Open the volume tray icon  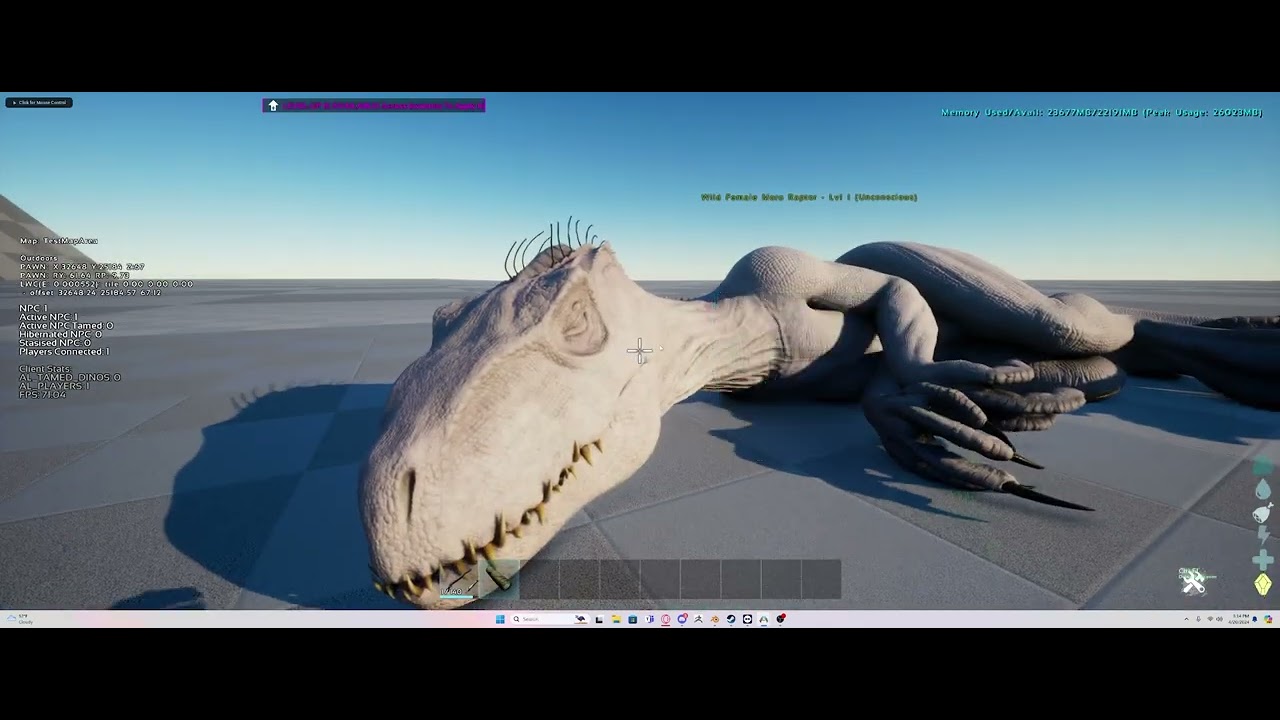(x=1219, y=619)
